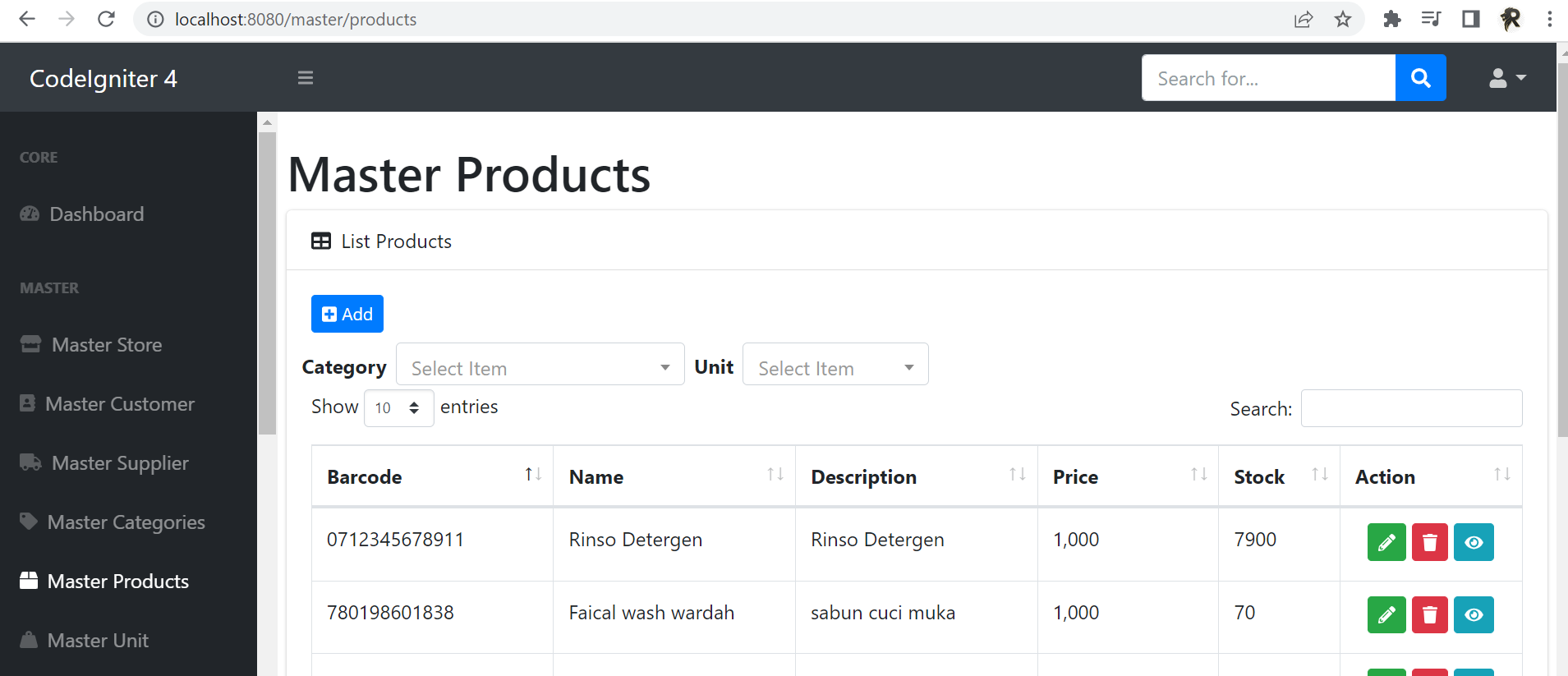This screenshot has height=676, width=1568.
Task: Sort table by Barcode column
Action: pos(432,476)
